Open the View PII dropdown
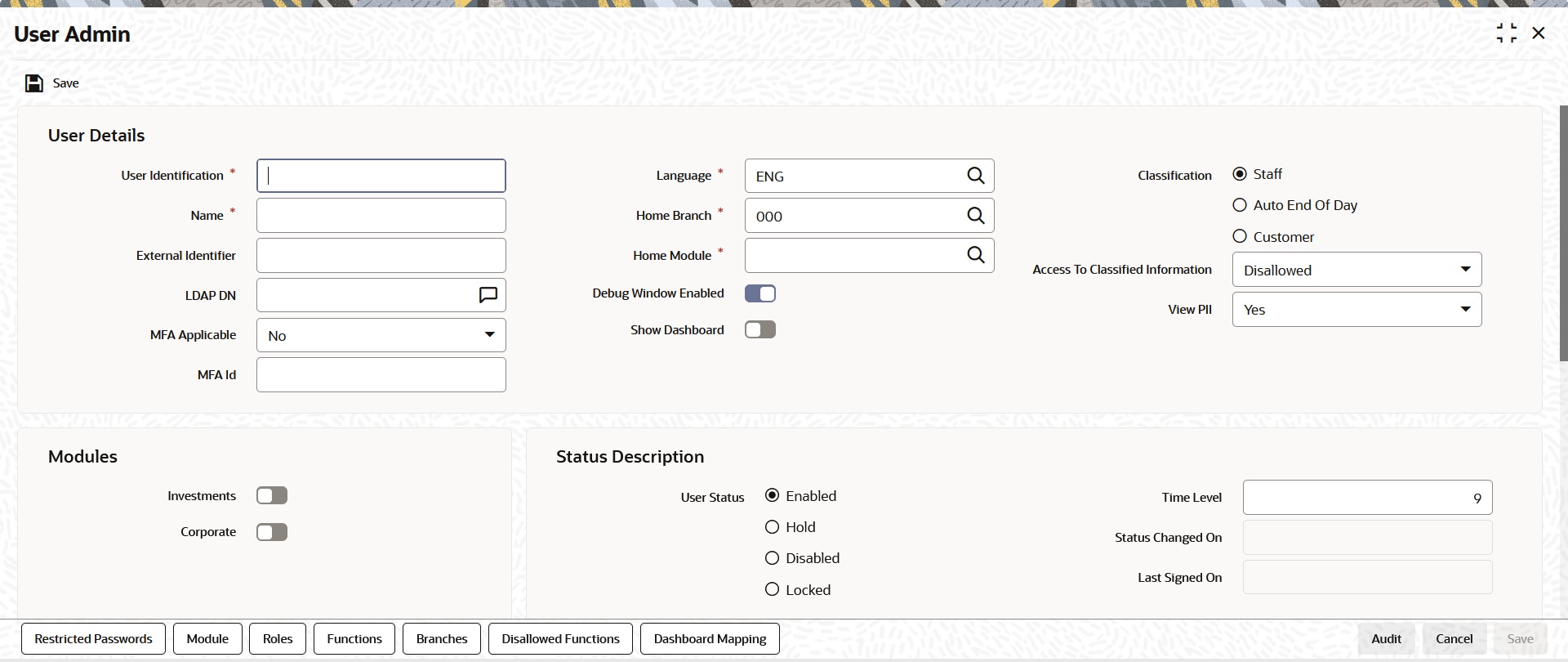This screenshot has width=1568, height=662. point(1356,310)
